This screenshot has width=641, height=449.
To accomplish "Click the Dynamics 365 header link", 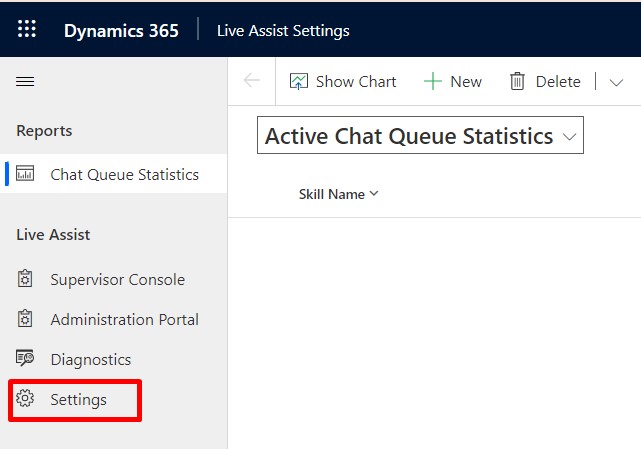I will [x=121, y=31].
